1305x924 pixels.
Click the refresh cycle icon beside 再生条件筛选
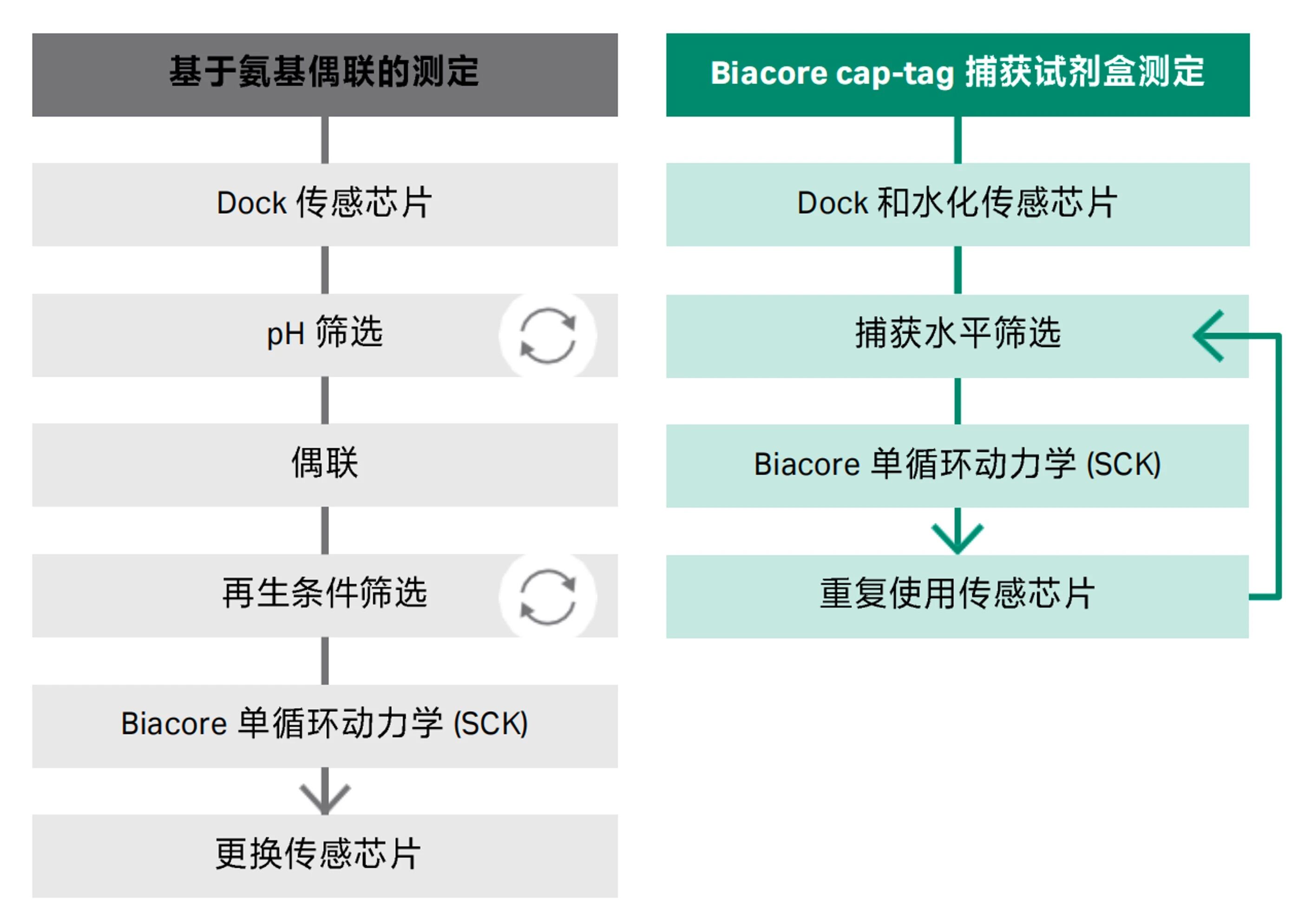547,597
